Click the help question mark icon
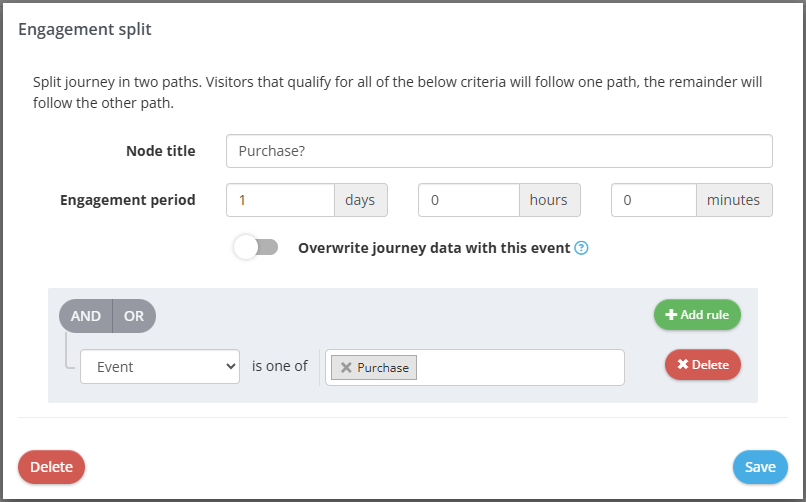 (x=582, y=248)
